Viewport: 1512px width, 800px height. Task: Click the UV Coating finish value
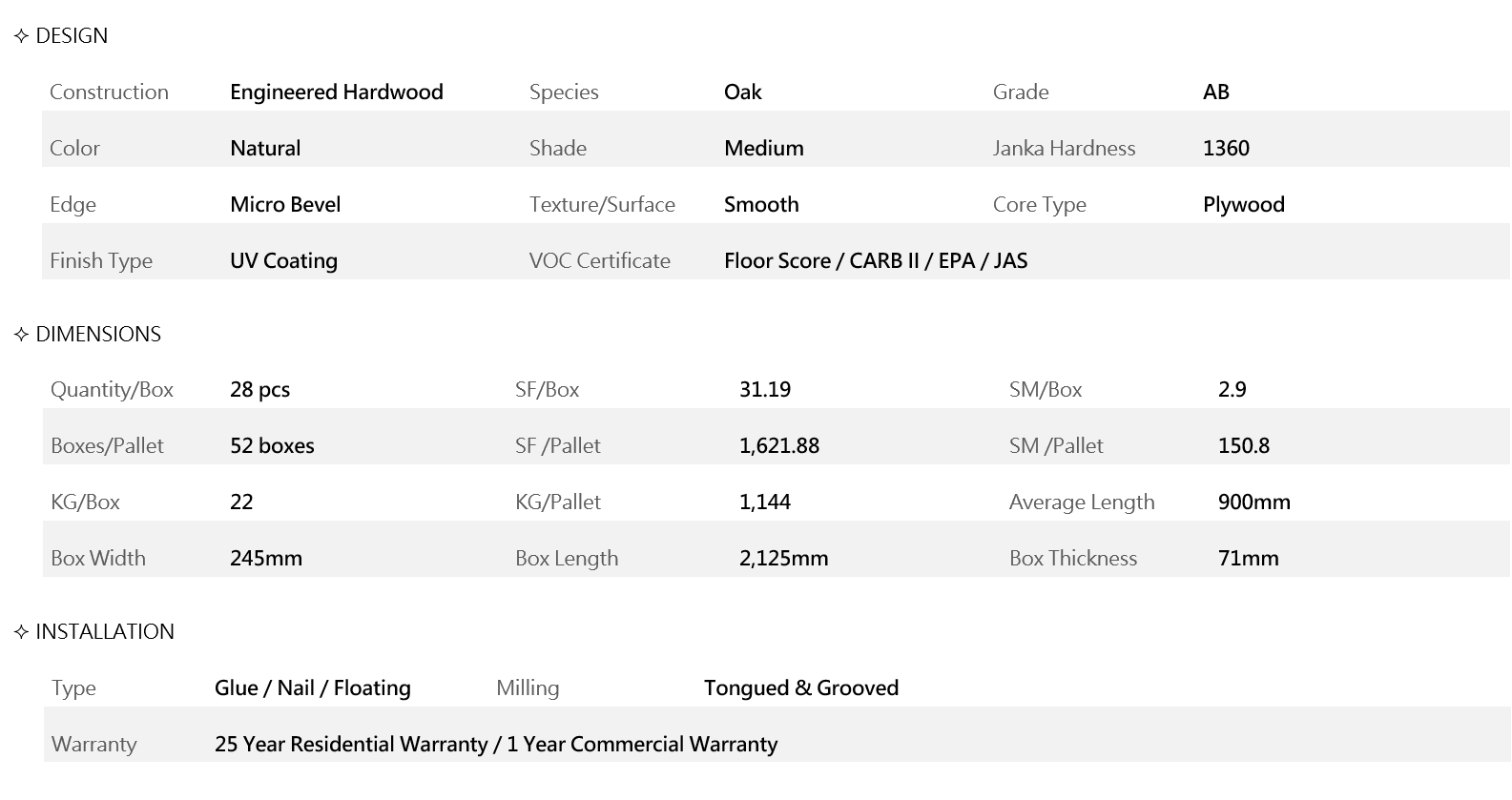coord(283,261)
